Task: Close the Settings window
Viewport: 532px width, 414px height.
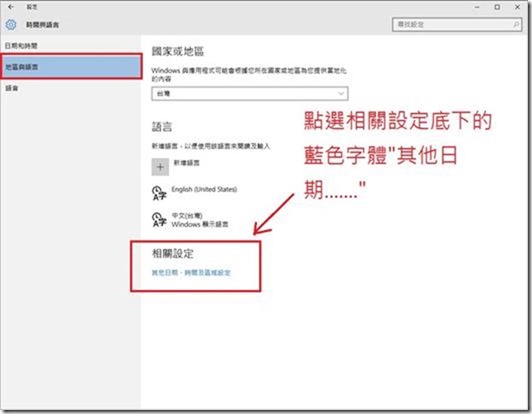Action: click(517, 7)
